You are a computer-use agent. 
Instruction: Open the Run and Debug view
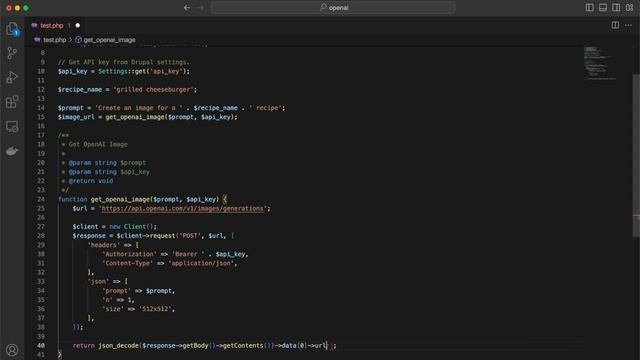pyautogui.click(x=12, y=77)
